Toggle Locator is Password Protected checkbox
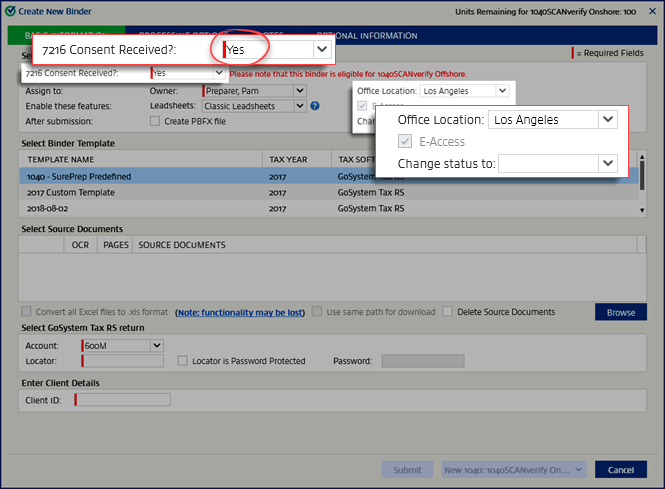665x489 pixels. (182, 361)
